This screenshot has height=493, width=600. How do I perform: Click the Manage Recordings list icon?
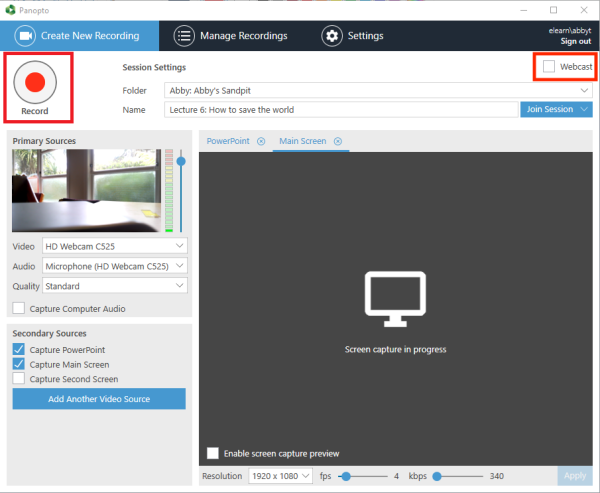[184, 36]
